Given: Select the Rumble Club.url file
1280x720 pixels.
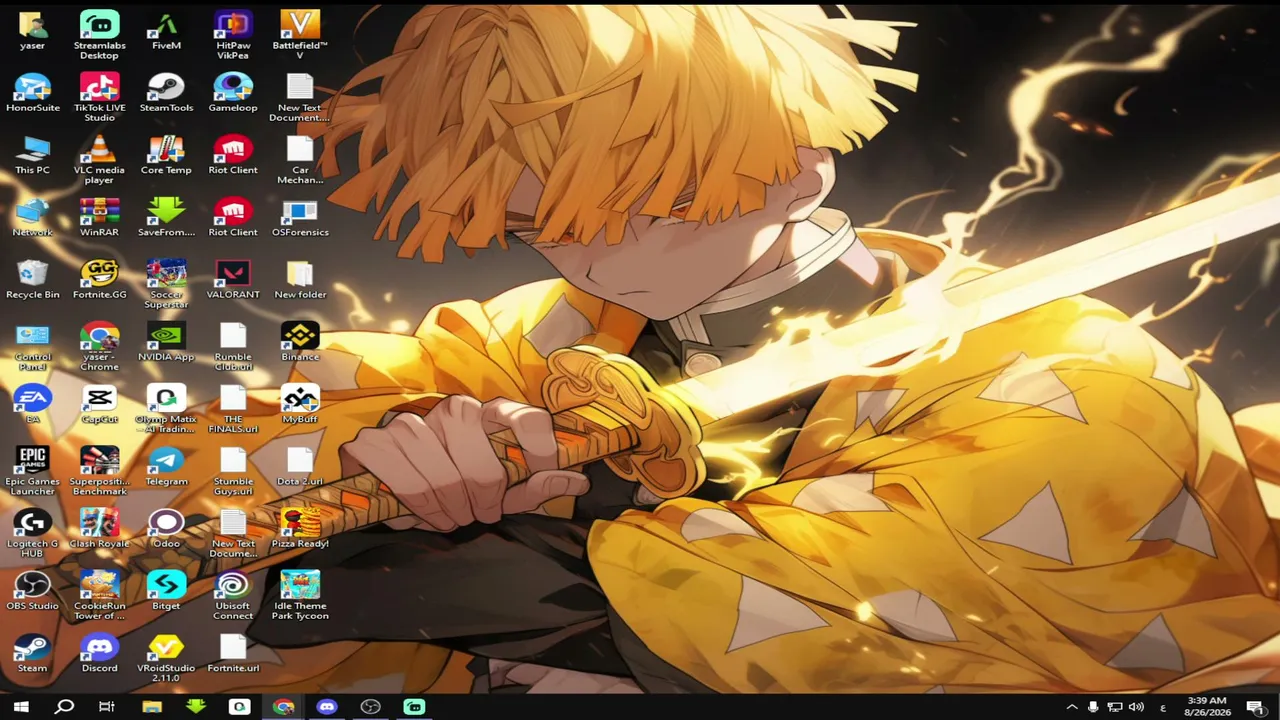Looking at the screenshot, I should click(233, 346).
